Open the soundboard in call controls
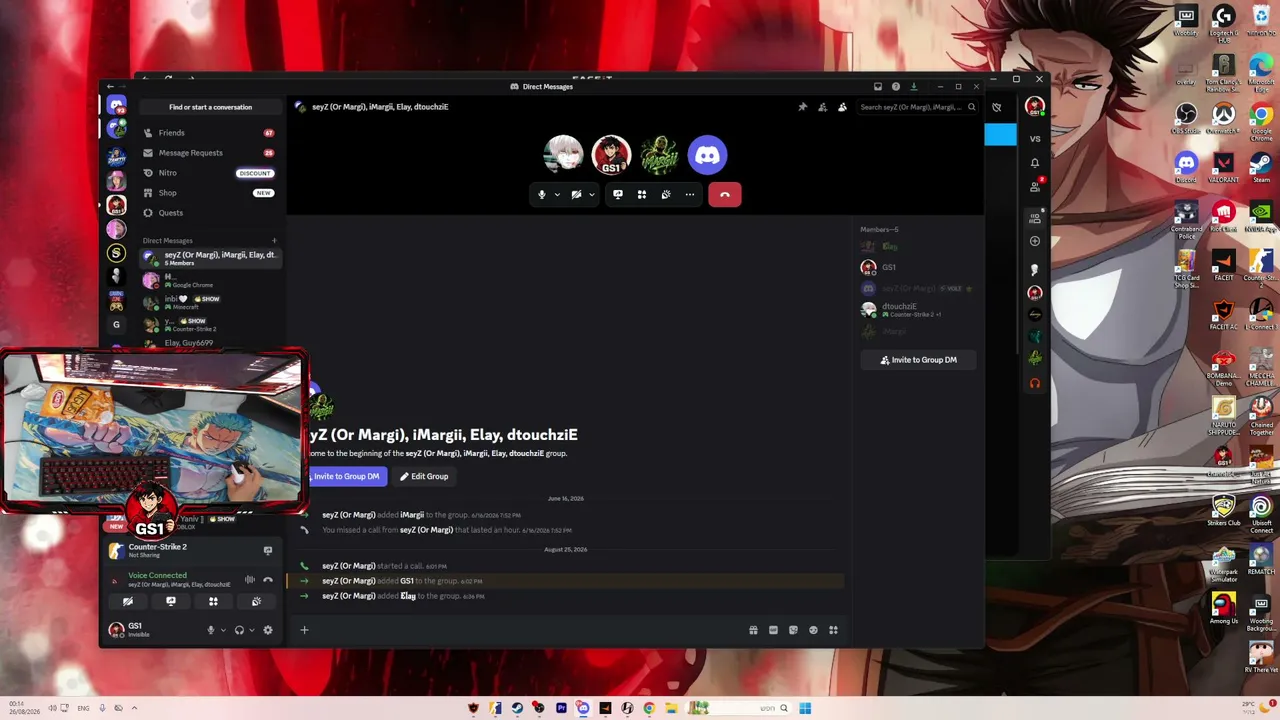The width and height of the screenshot is (1280, 720). (x=666, y=195)
